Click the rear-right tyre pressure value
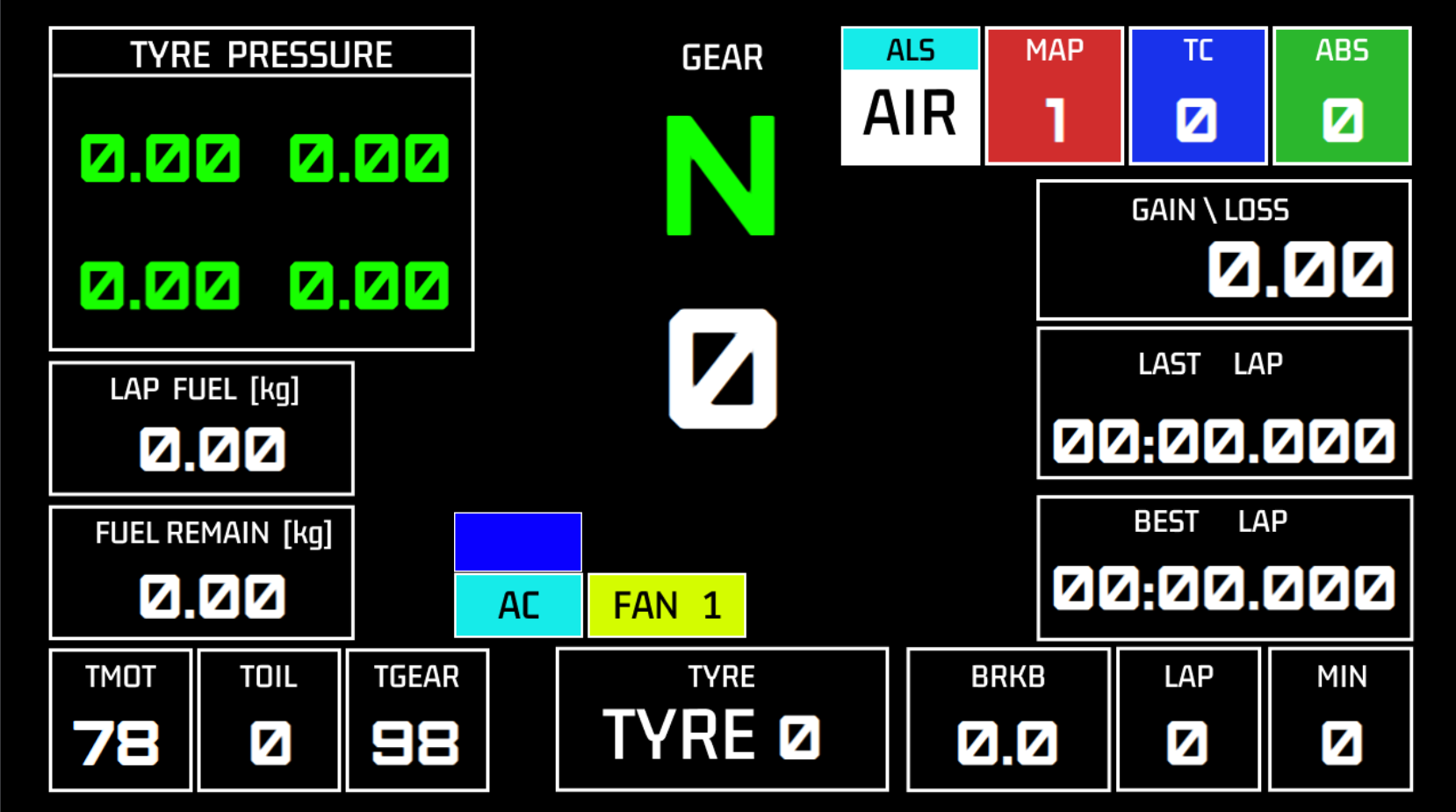1456x812 pixels. click(x=369, y=285)
